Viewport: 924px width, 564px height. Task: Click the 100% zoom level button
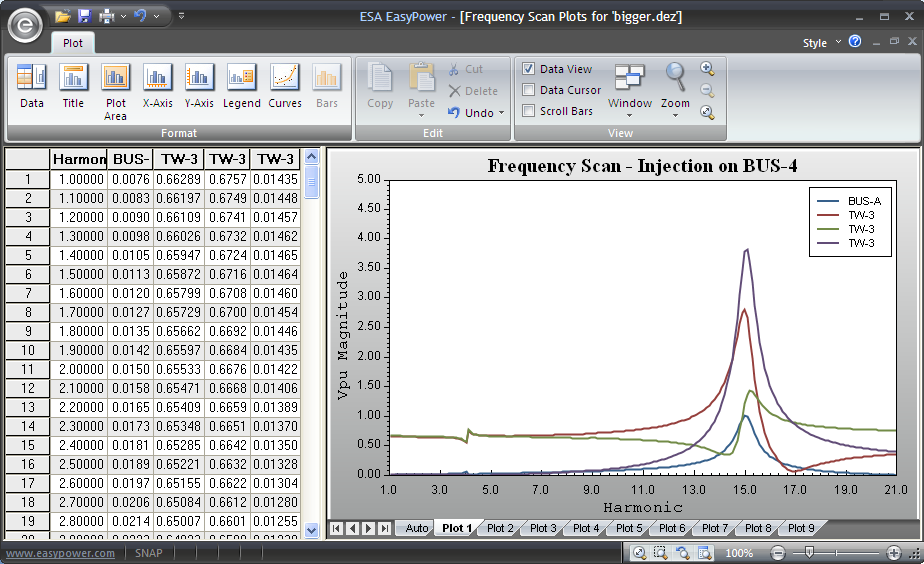pyautogui.click(x=739, y=553)
